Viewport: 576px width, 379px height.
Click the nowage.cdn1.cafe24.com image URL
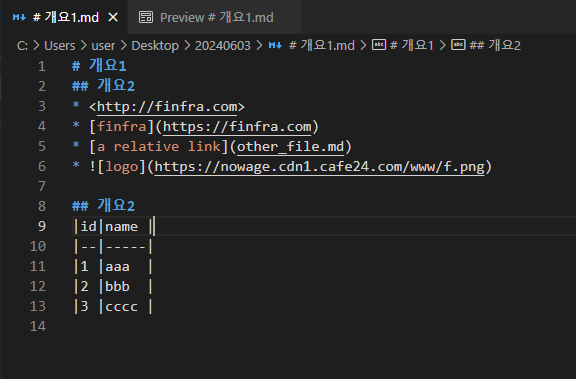pyautogui.click(x=320, y=167)
